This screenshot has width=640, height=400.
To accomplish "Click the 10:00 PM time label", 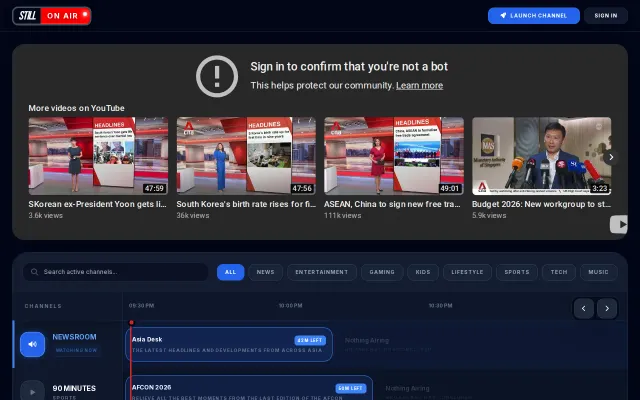I will click(x=291, y=306).
